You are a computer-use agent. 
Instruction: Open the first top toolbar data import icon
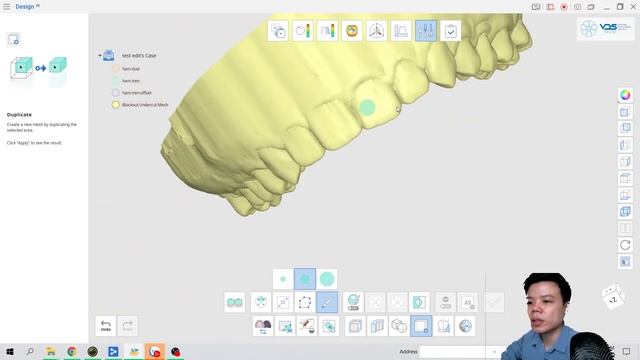pyautogui.click(x=278, y=31)
